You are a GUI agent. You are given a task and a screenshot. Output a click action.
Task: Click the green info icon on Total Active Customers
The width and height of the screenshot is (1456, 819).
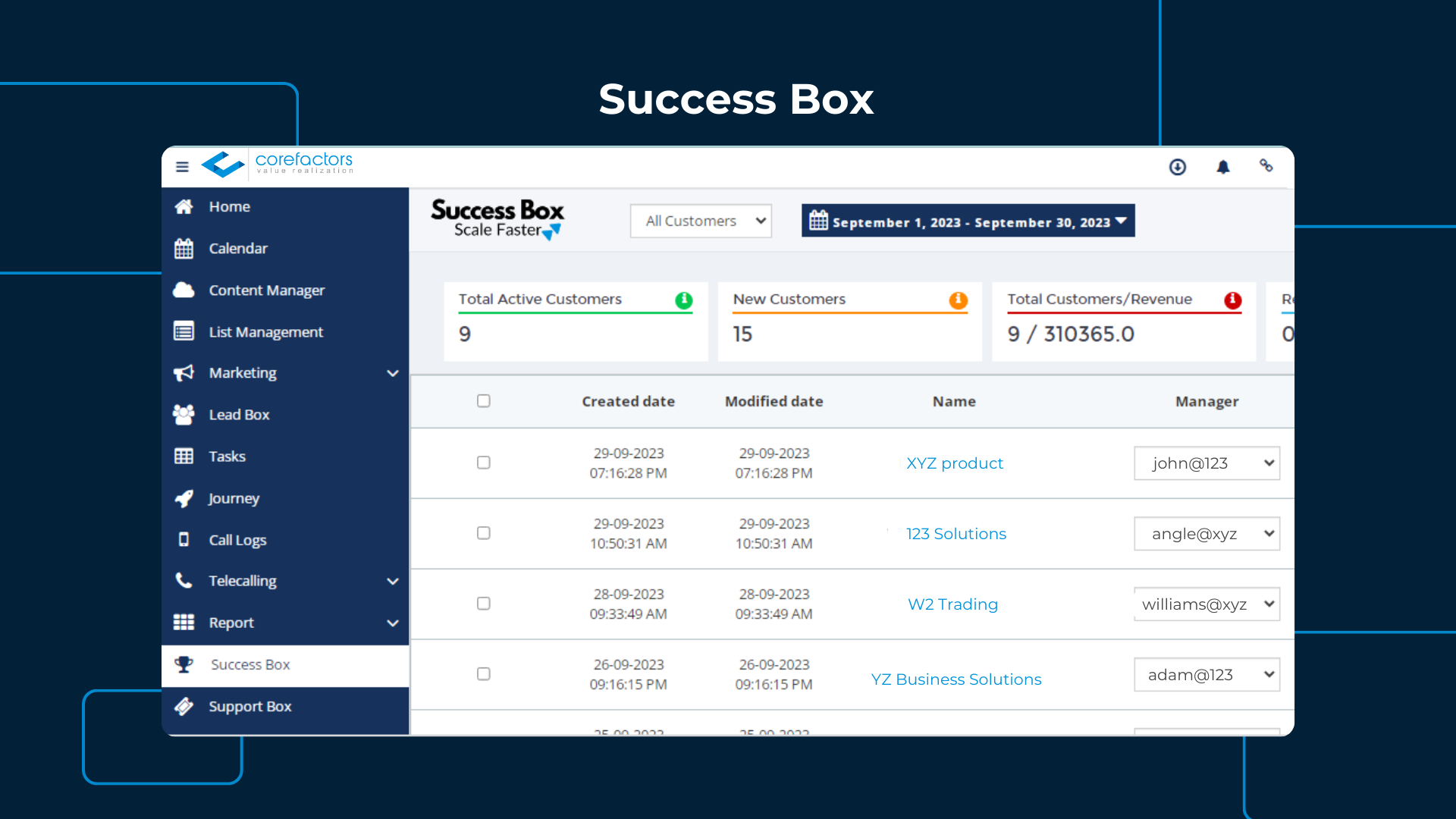[x=683, y=300]
